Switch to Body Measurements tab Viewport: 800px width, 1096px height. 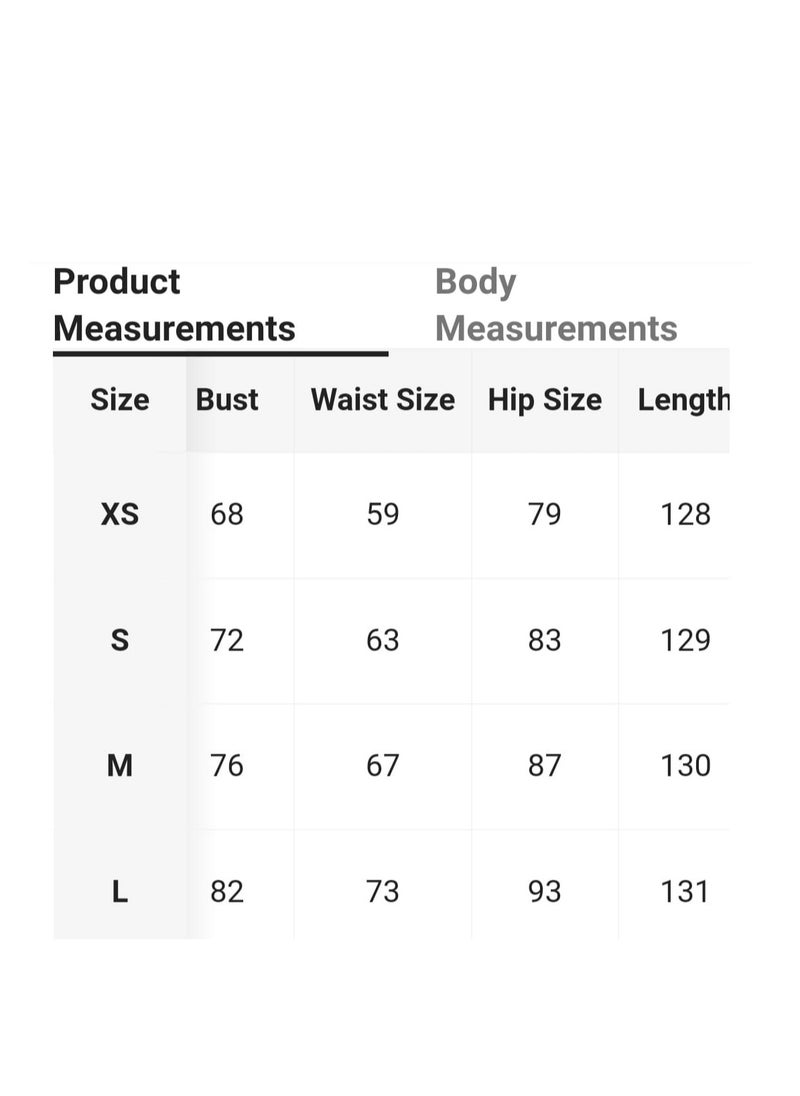[555, 305]
